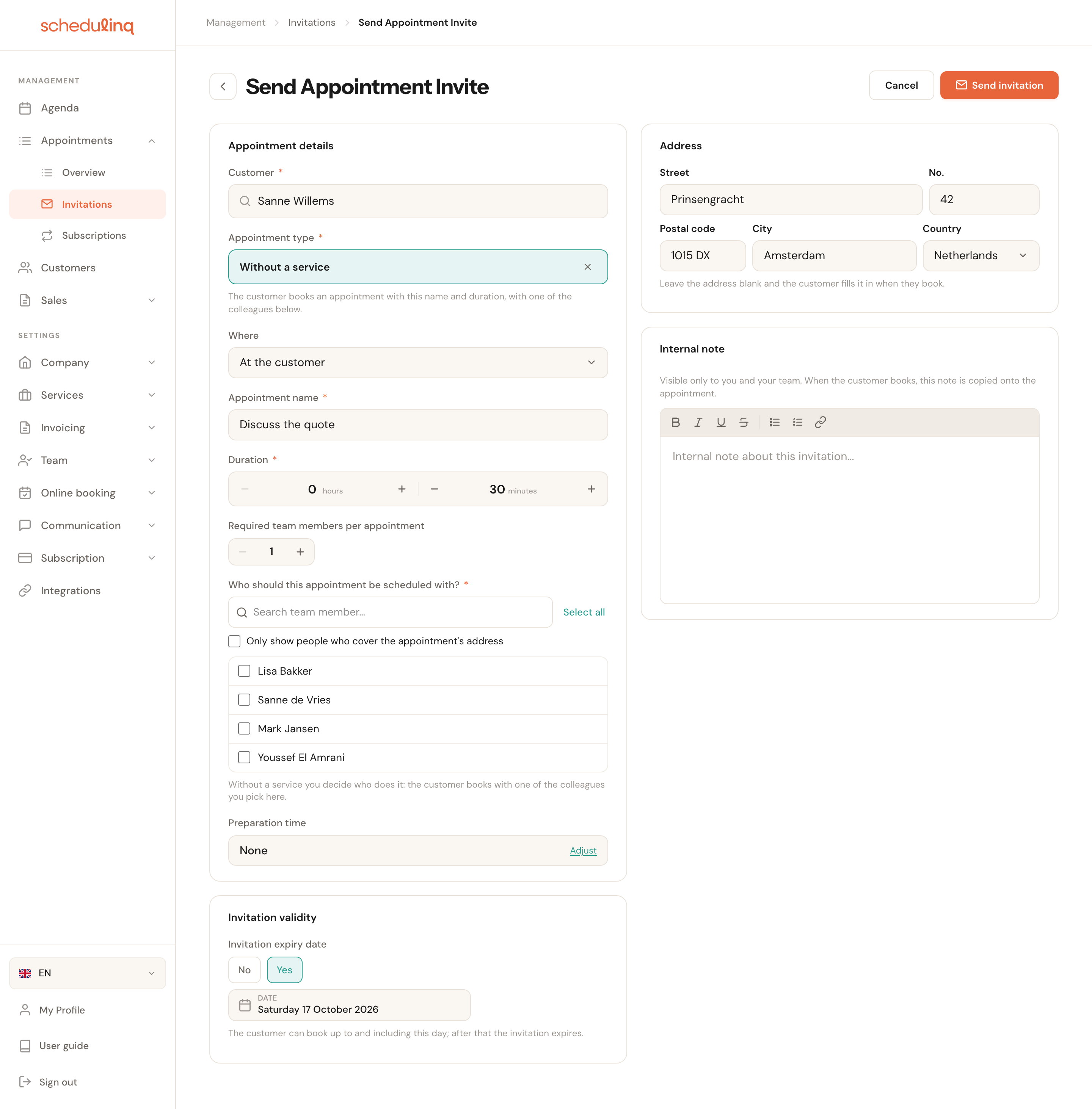Select Youssef El Amrani checkbox

click(244, 757)
